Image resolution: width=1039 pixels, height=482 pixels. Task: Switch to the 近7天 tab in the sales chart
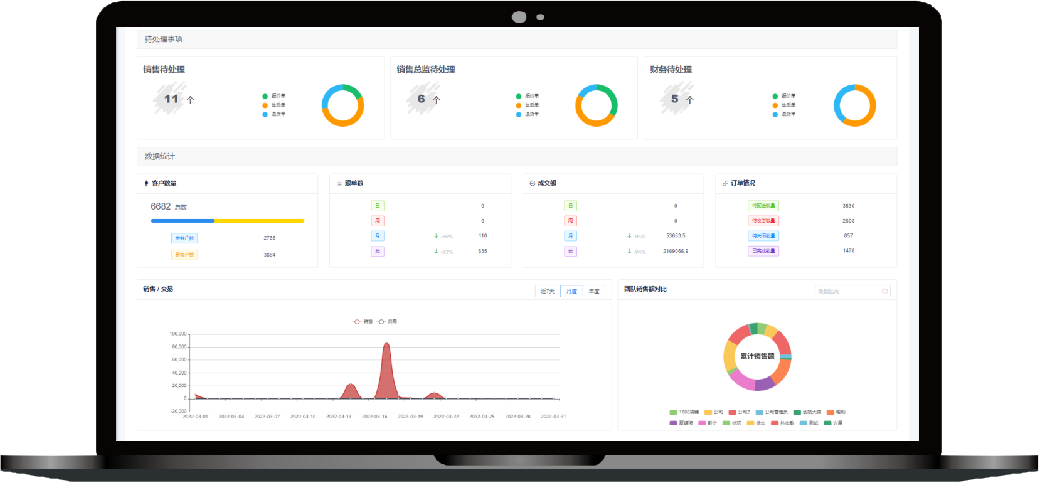(547, 291)
